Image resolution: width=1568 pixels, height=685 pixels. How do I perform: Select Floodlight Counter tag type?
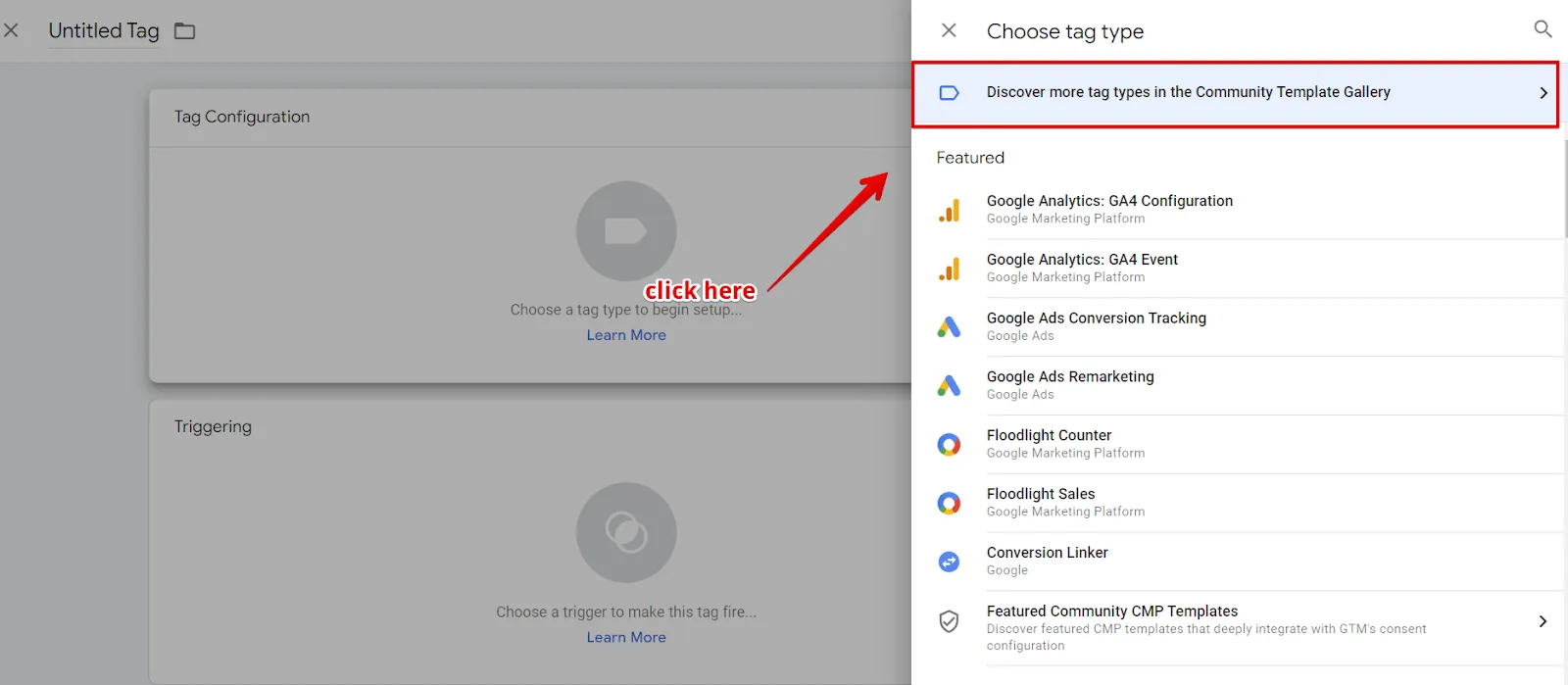(1237, 444)
